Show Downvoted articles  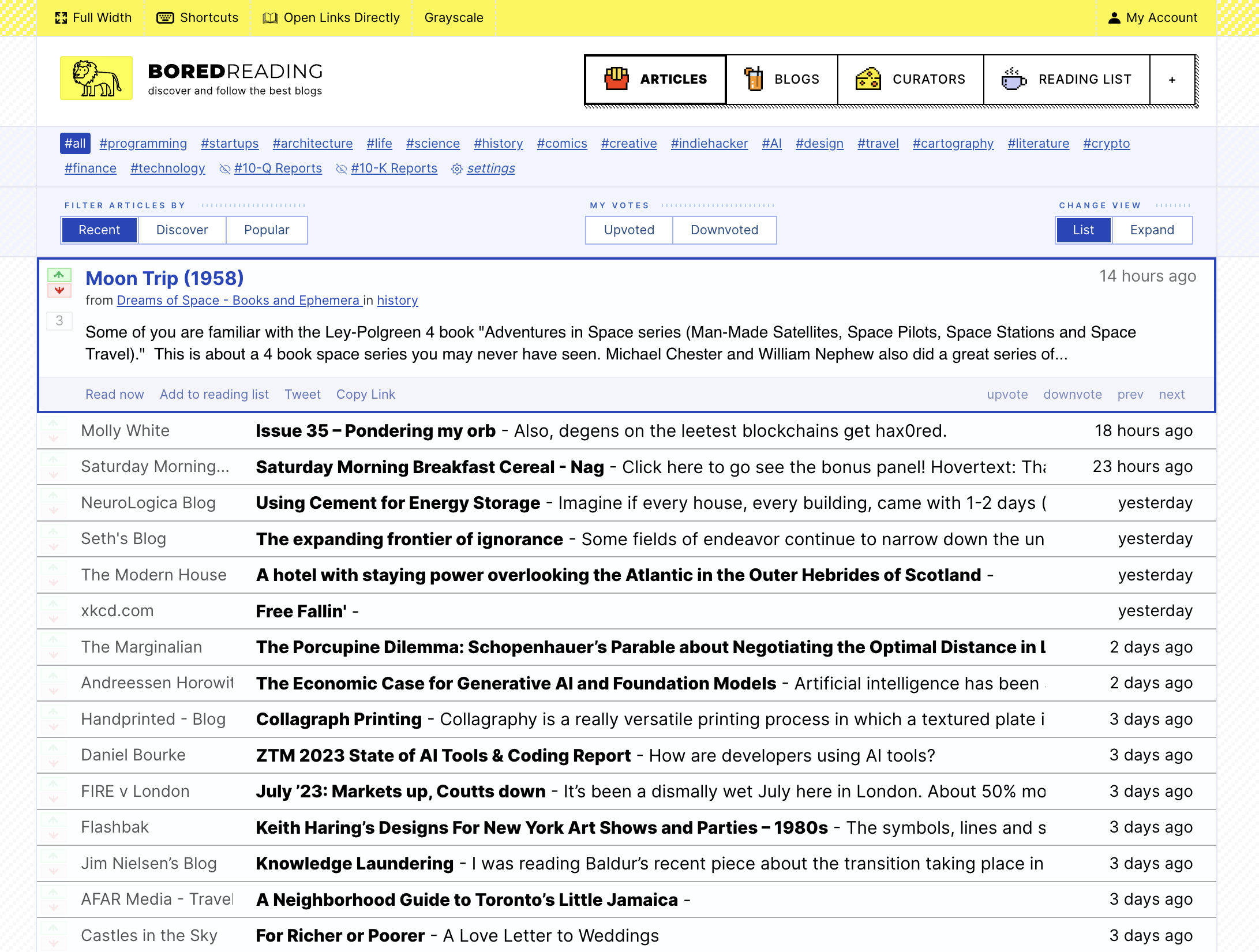coord(724,230)
